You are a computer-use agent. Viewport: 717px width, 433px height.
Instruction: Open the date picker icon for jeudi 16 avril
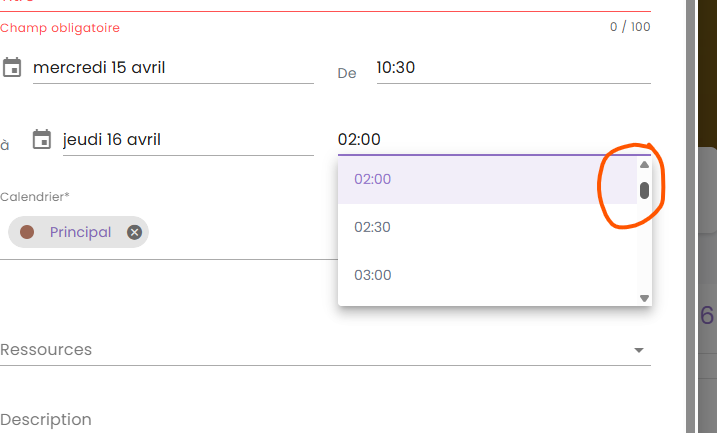pos(42,140)
